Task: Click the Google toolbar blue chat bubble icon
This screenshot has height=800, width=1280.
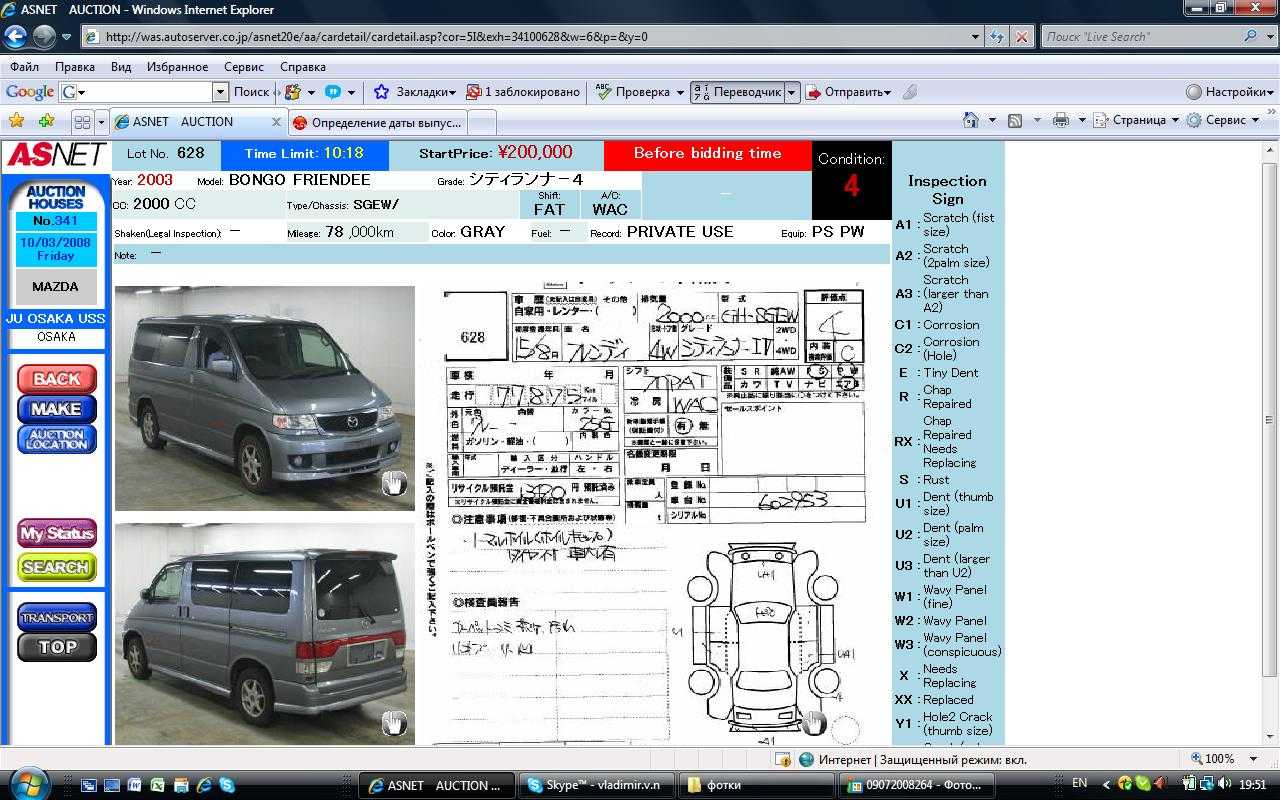Action: tap(333, 92)
